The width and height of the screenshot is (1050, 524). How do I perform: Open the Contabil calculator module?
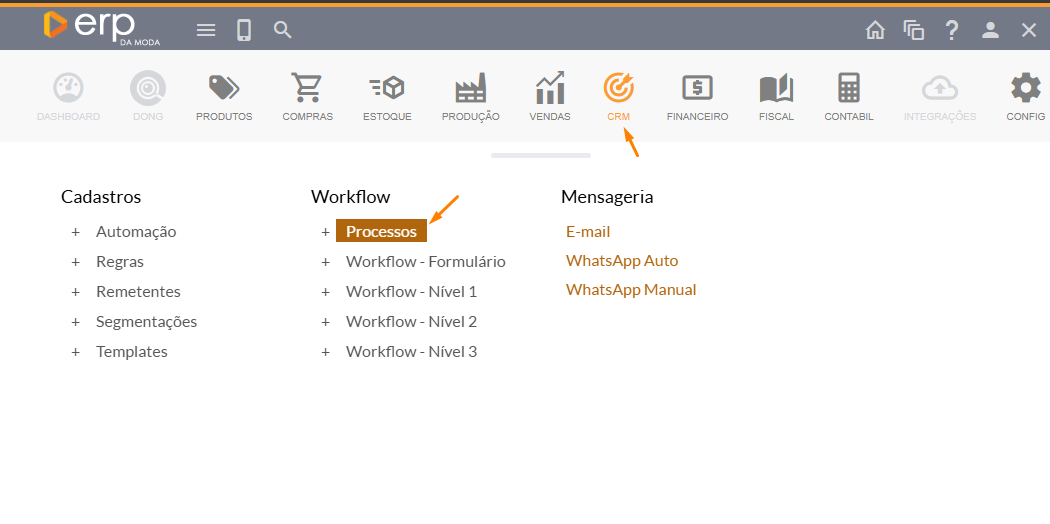point(849,89)
